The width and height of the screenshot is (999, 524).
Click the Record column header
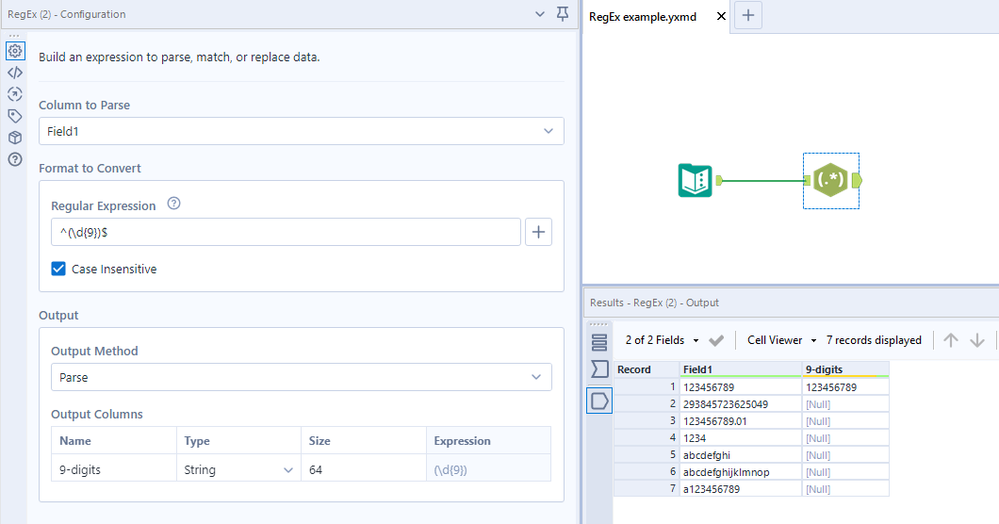tap(647, 370)
